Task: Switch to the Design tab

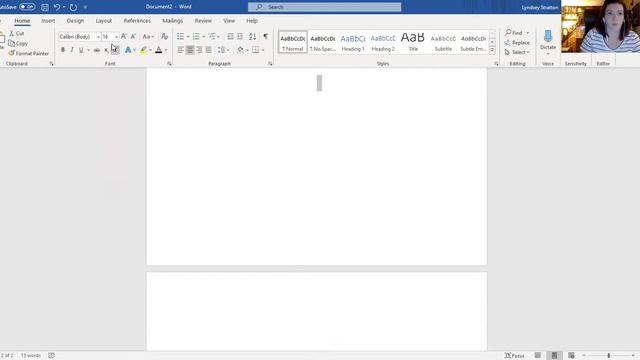Action: [x=75, y=20]
